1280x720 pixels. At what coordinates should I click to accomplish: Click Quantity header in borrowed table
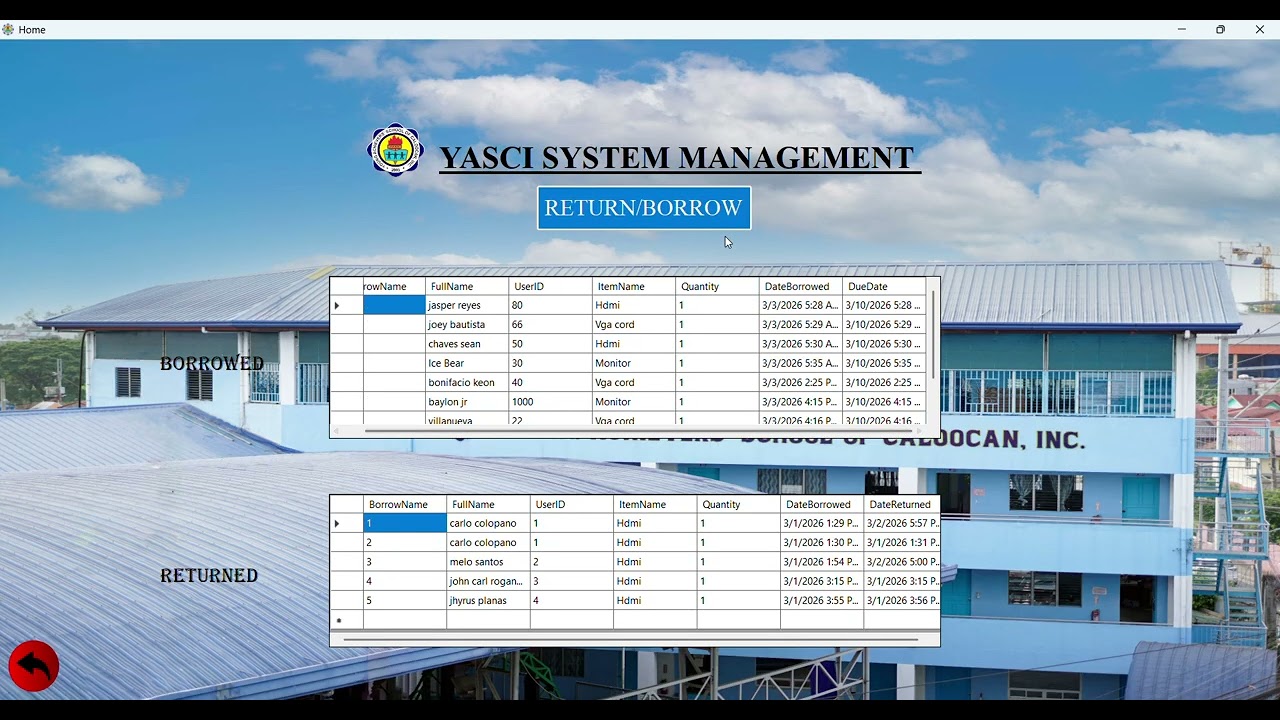click(717, 286)
